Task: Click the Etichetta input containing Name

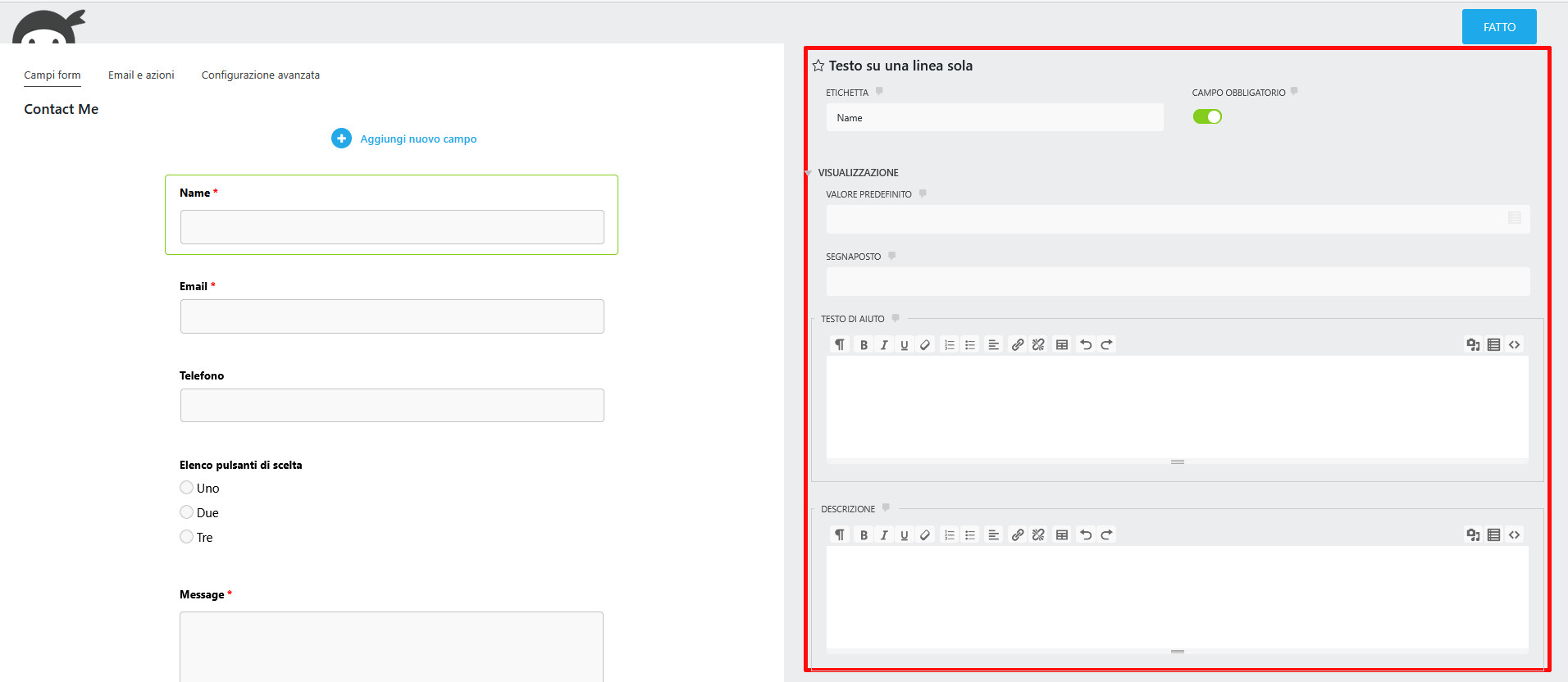Action: click(995, 117)
